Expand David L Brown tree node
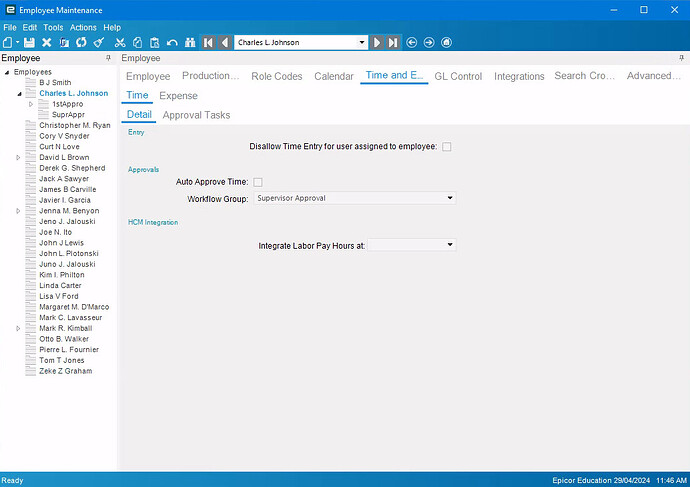 click(18, 158)
